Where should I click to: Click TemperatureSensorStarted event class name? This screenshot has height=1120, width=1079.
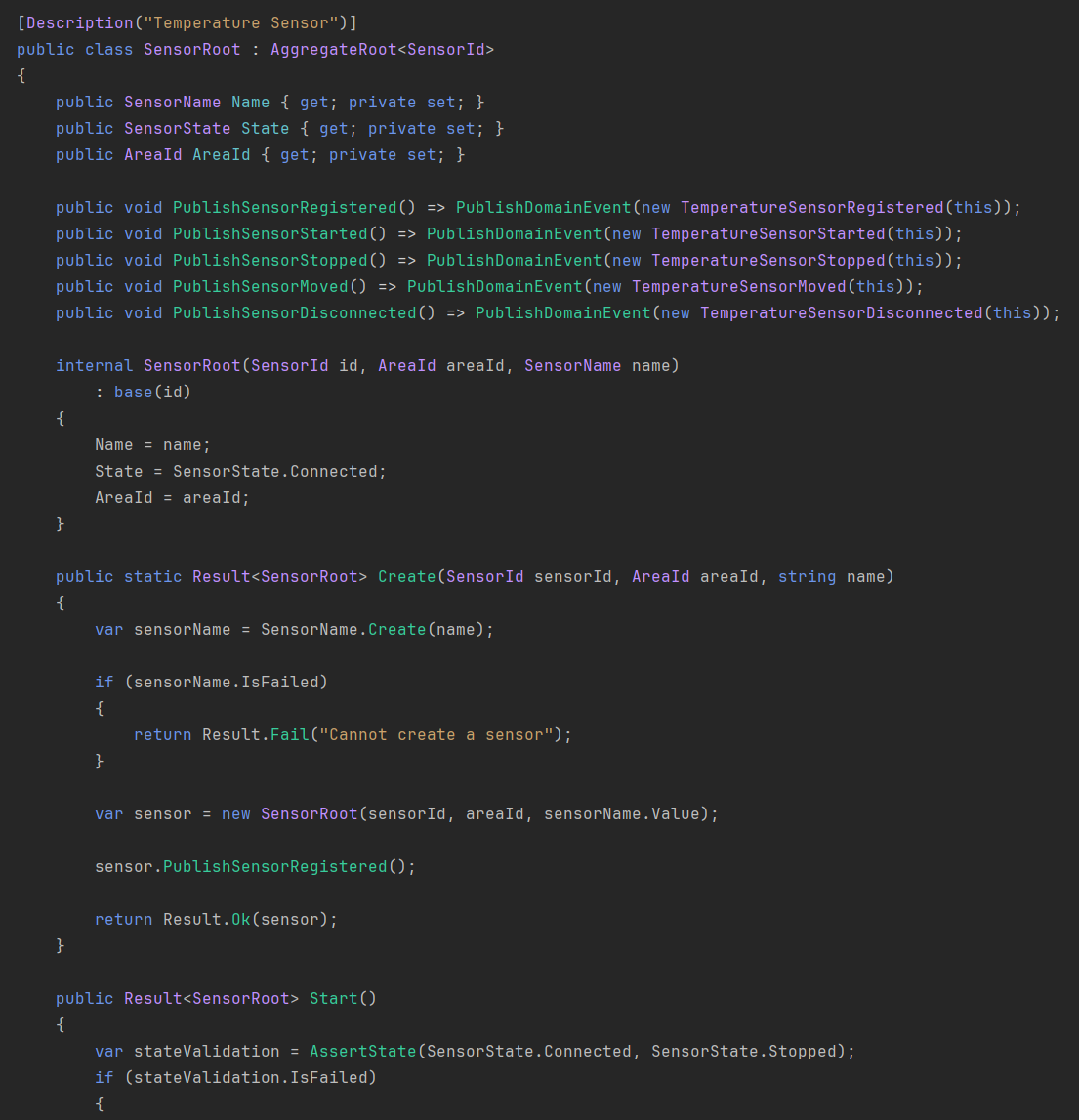768,233
